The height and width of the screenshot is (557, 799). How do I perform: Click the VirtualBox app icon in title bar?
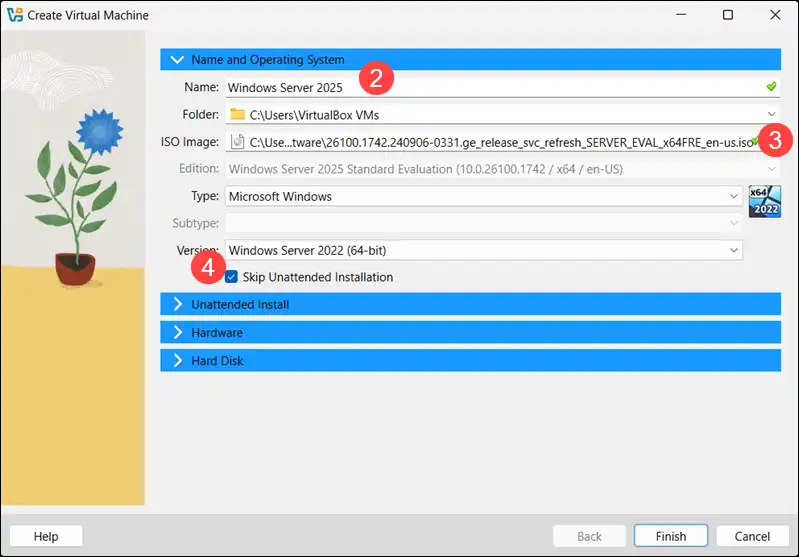[14, 15]
